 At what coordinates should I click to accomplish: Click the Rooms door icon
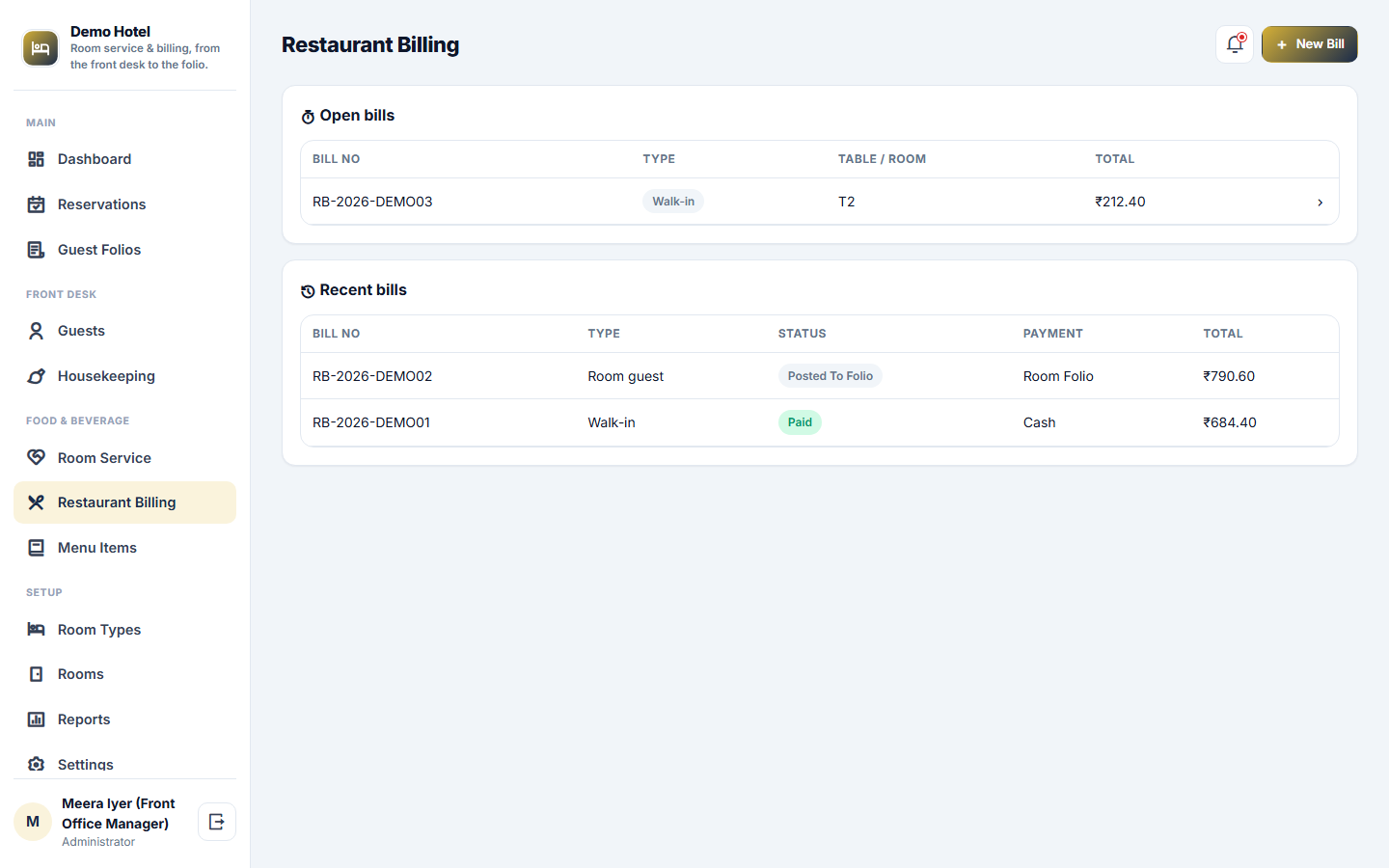(37, 674)
